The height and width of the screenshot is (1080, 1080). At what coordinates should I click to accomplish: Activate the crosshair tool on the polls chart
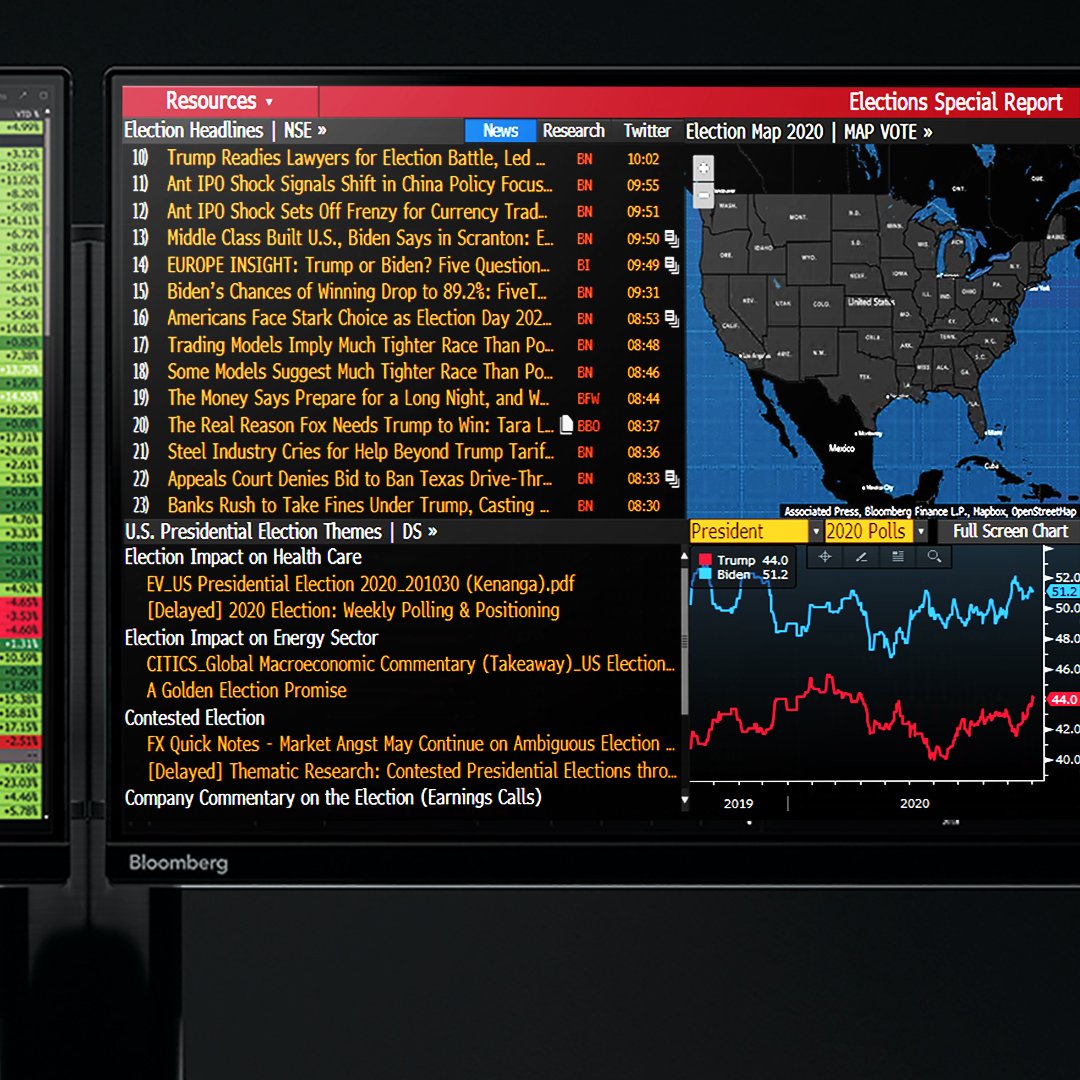click(x=824, y=557)
